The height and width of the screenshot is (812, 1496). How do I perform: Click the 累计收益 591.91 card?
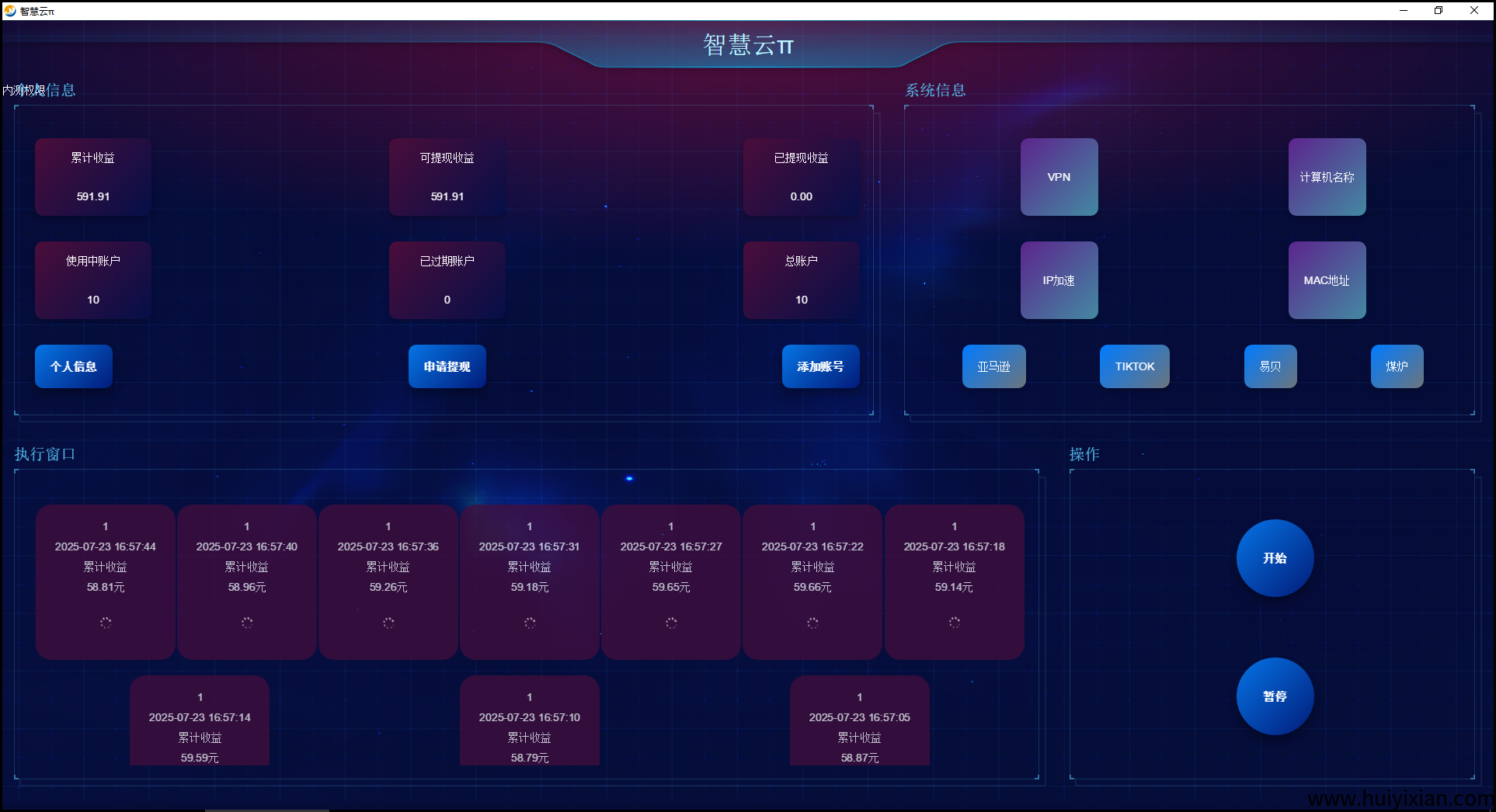coord(93,177)
